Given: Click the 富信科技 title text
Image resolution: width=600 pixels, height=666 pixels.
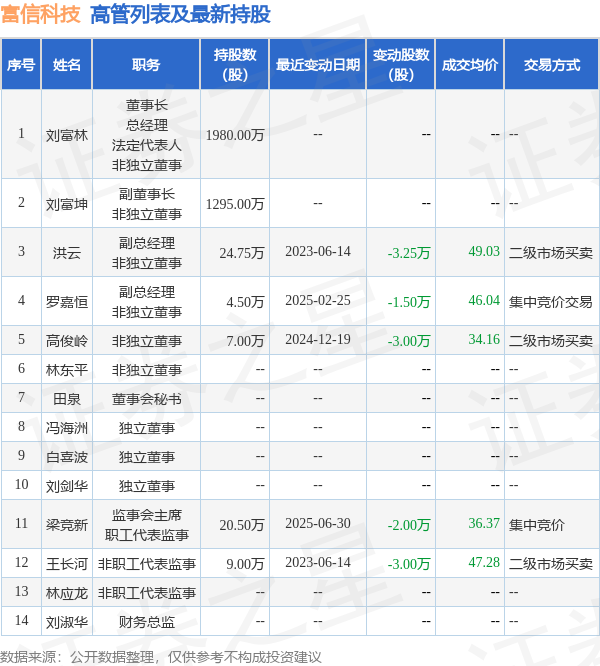Looking at the screenshot, I should click(41, 14).
